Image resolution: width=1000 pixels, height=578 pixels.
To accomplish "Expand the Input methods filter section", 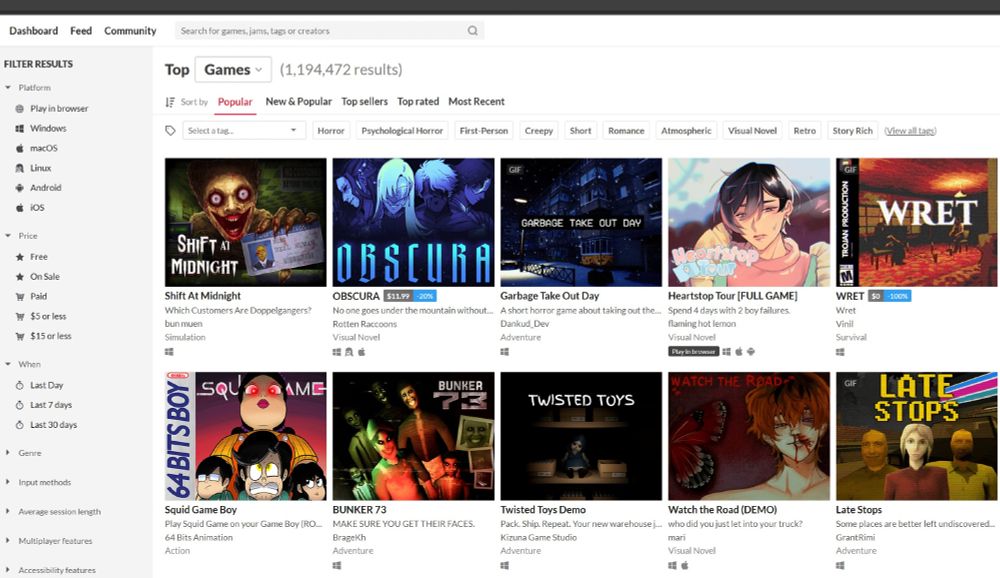I will click(x=38, y=482).
